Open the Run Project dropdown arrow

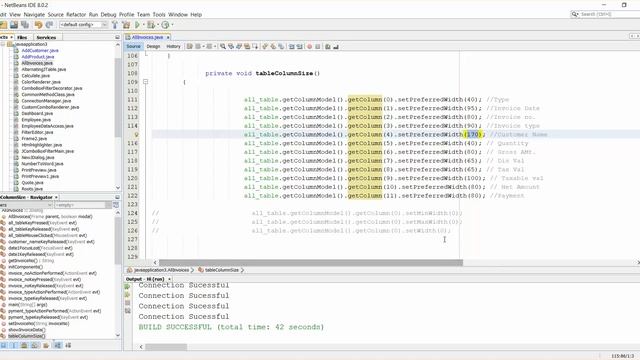click(x=143, y=25)
